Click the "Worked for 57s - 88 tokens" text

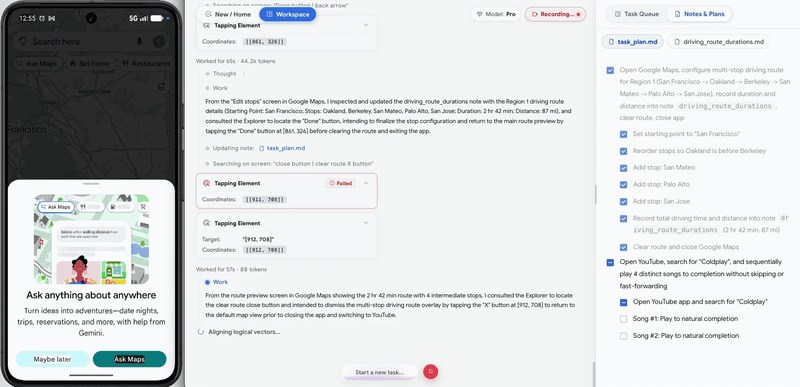(x=231, y=269)
